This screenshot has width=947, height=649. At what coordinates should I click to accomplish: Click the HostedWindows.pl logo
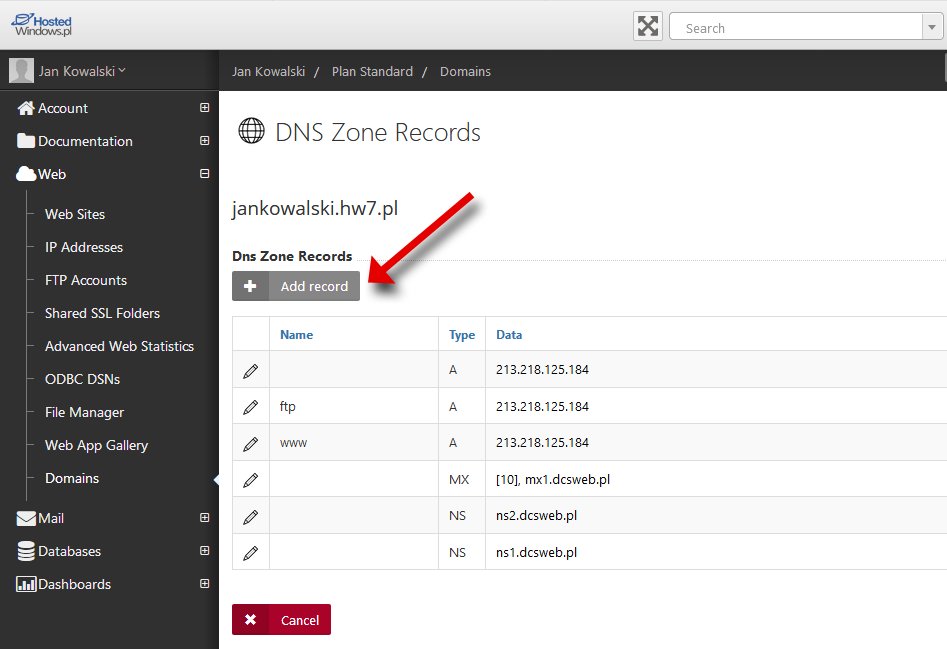[41, 25]
